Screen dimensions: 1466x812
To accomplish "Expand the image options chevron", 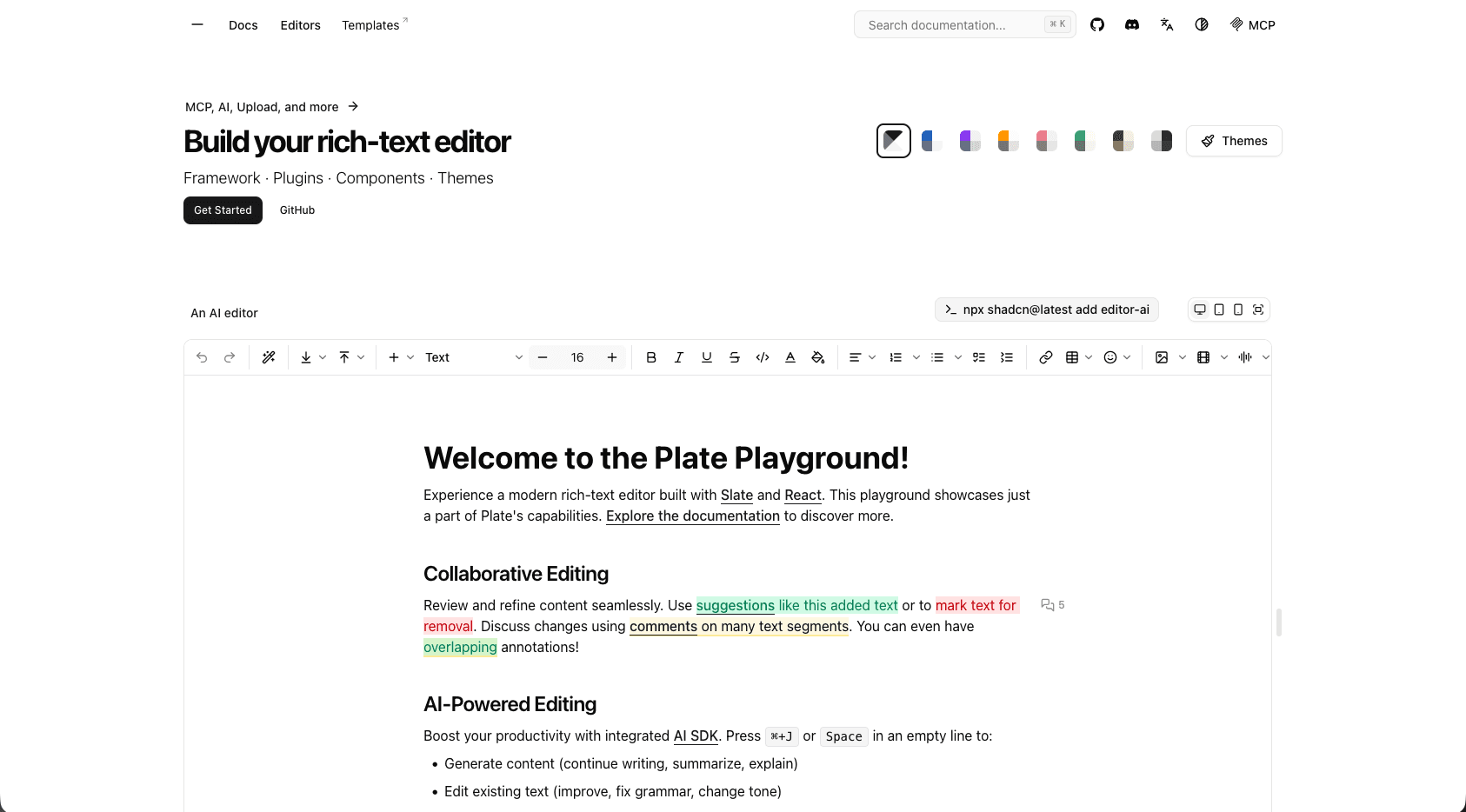I will tap(1183, 357).
